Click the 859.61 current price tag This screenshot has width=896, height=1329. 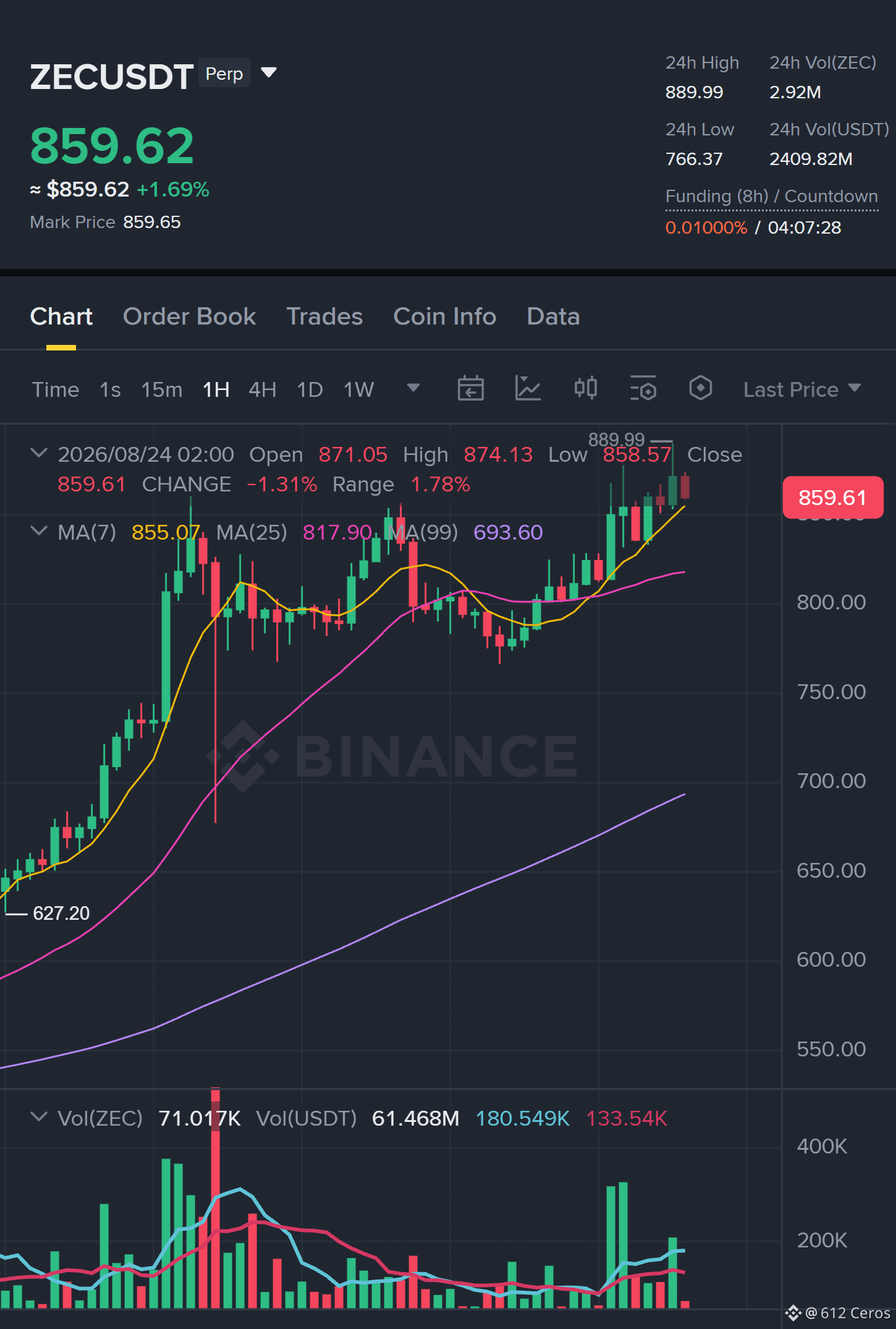[832, 498]
